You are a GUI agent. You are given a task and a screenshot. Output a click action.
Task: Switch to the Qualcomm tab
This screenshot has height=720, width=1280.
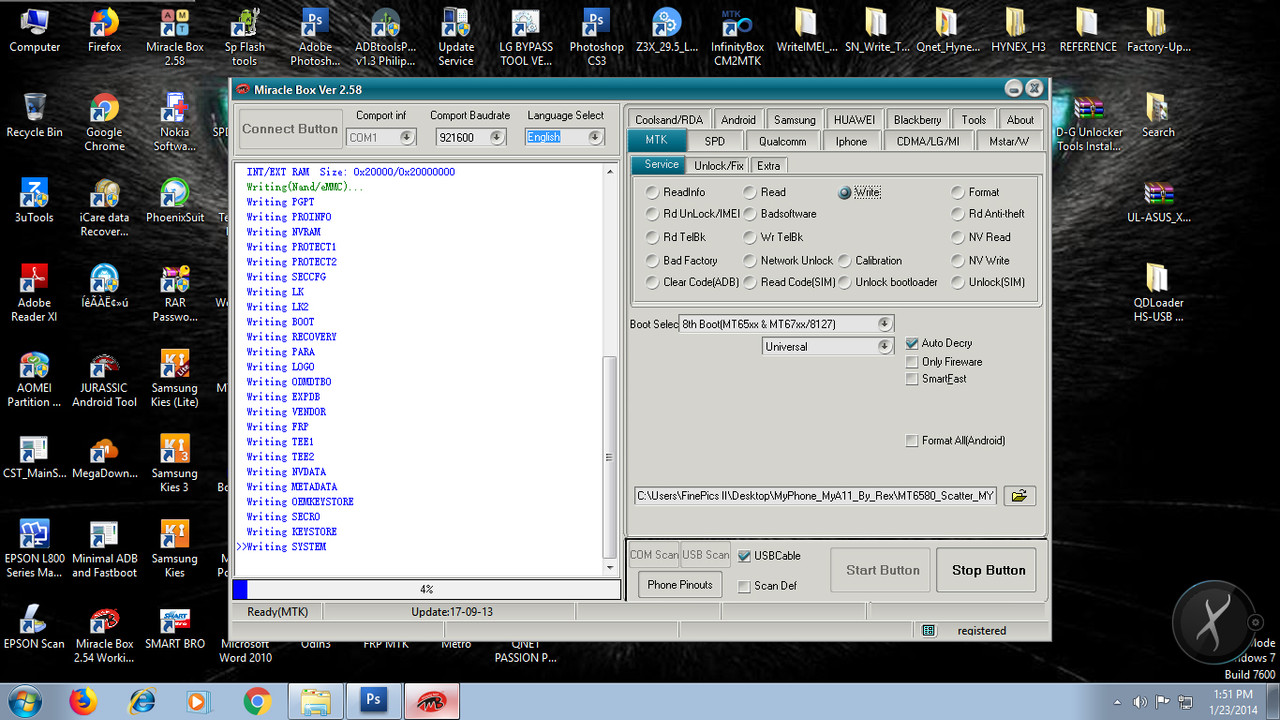783,141
